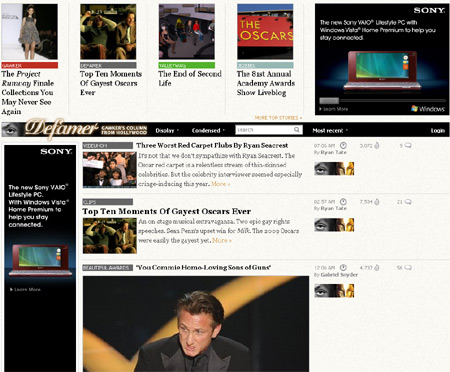This screenshot has height=372, width=450.
Task: Open Project Runway Finale top story title
Action: click(28, 92)
